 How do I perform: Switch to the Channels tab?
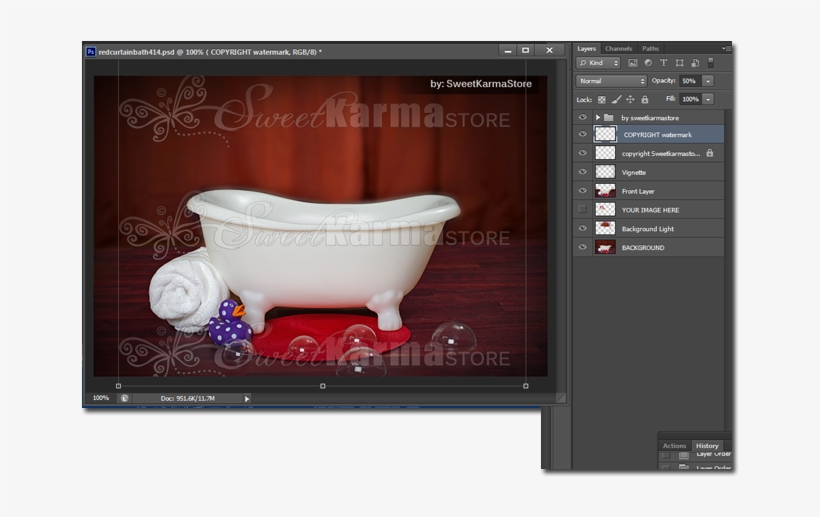[x=619, y=48]
